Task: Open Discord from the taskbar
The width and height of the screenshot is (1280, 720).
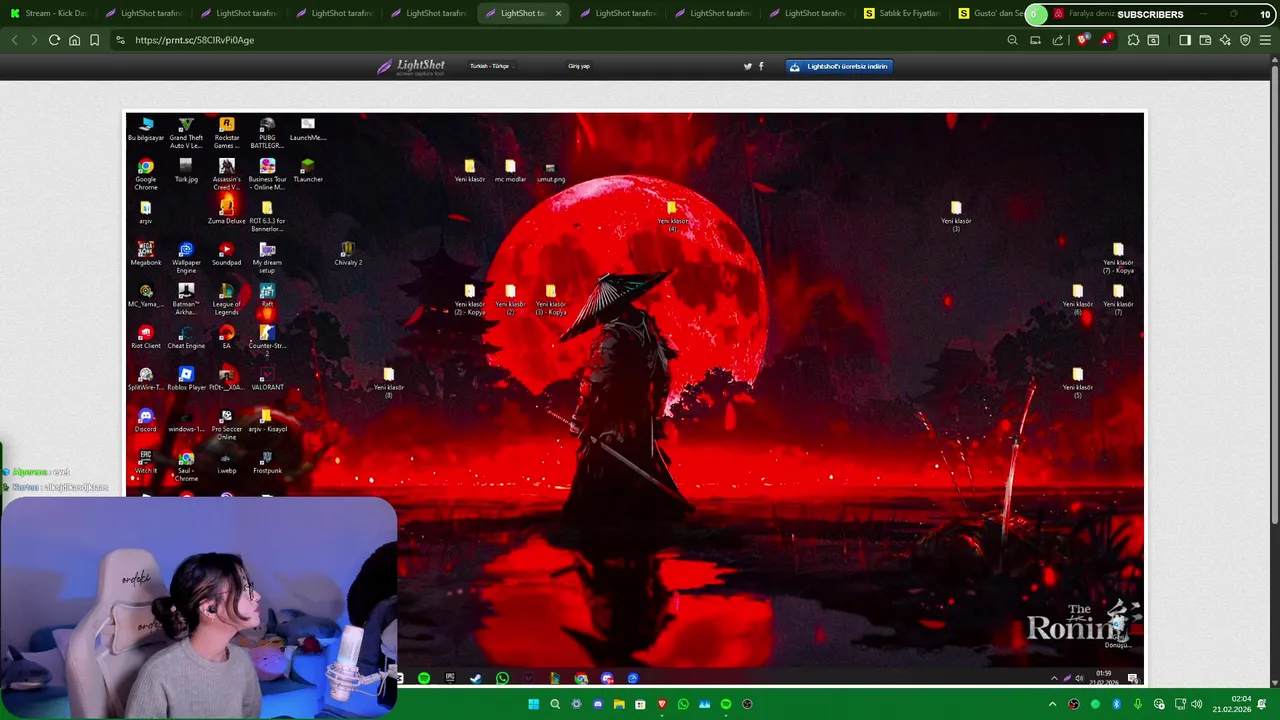Action: click(598, 704)
